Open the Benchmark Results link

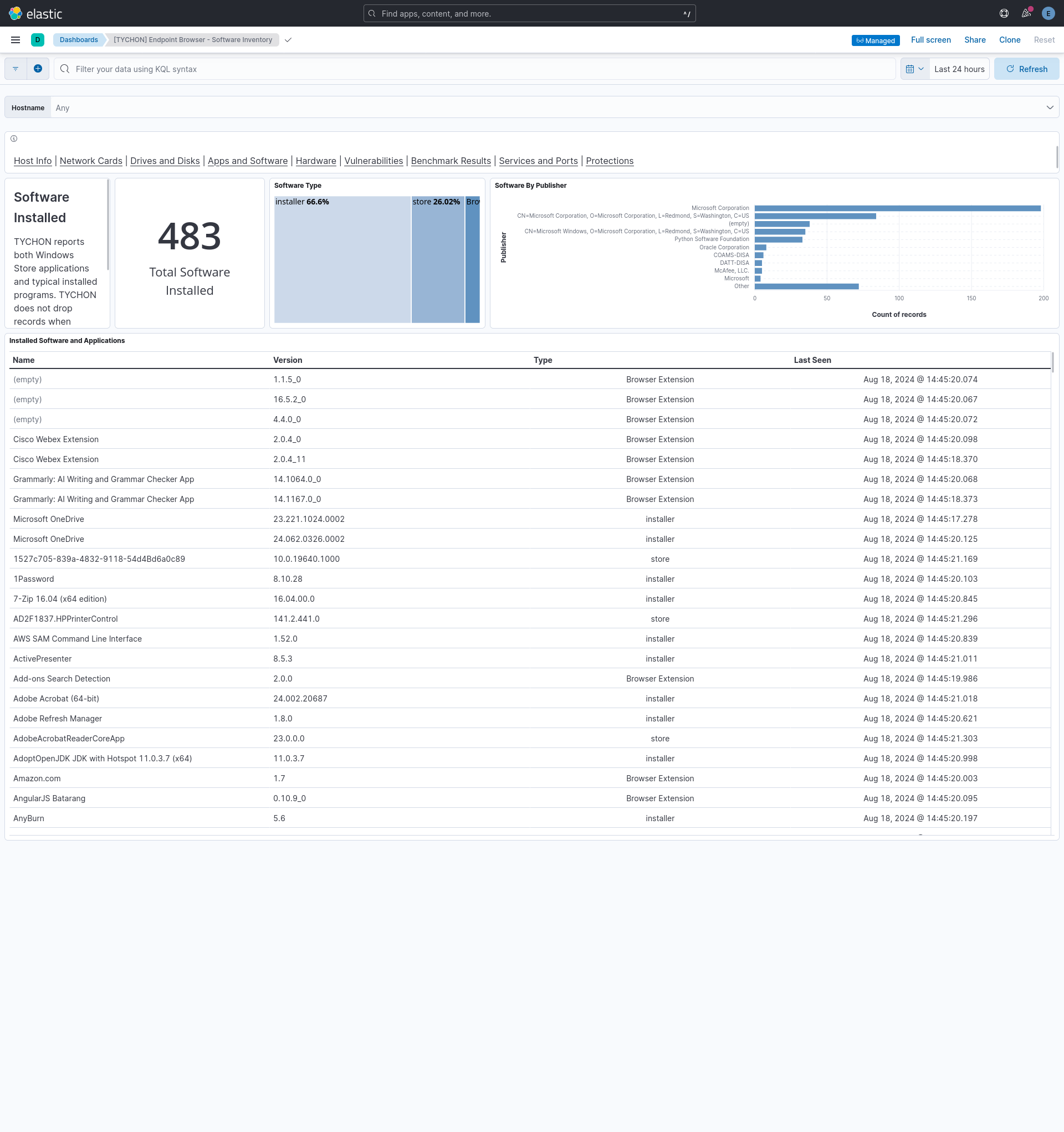[451, 161]
